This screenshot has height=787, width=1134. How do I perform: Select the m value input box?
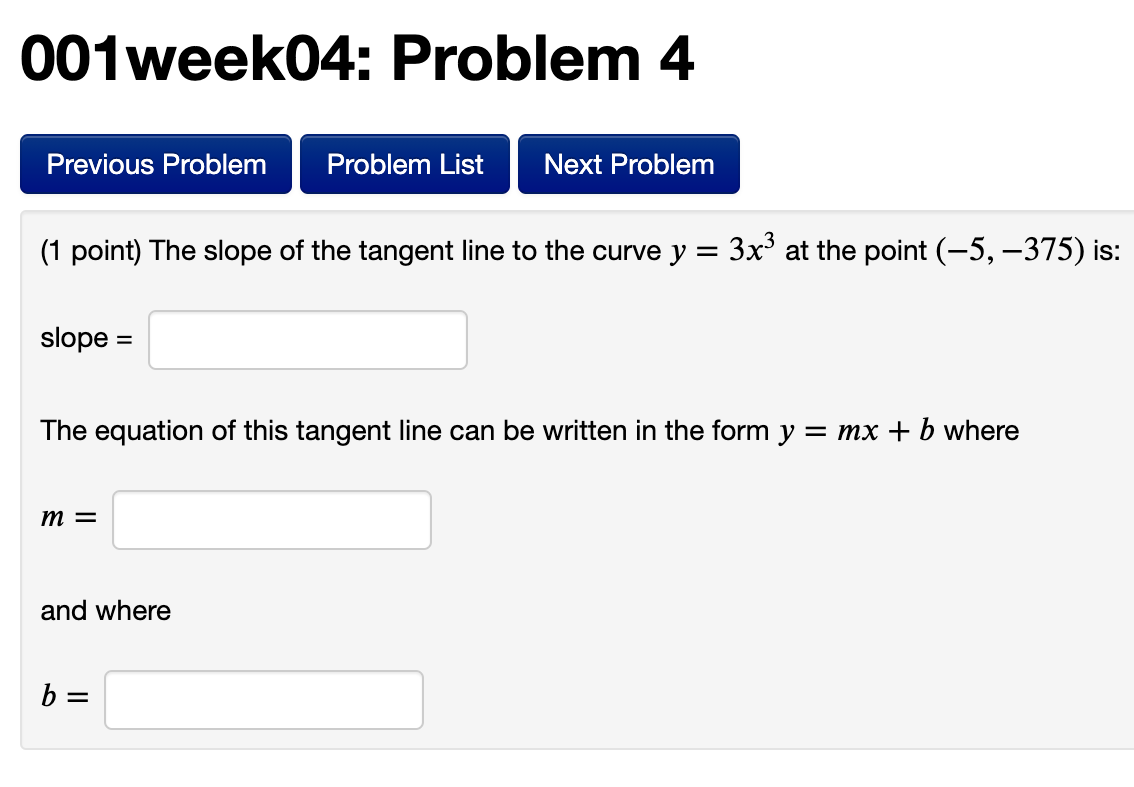point(271,519)
